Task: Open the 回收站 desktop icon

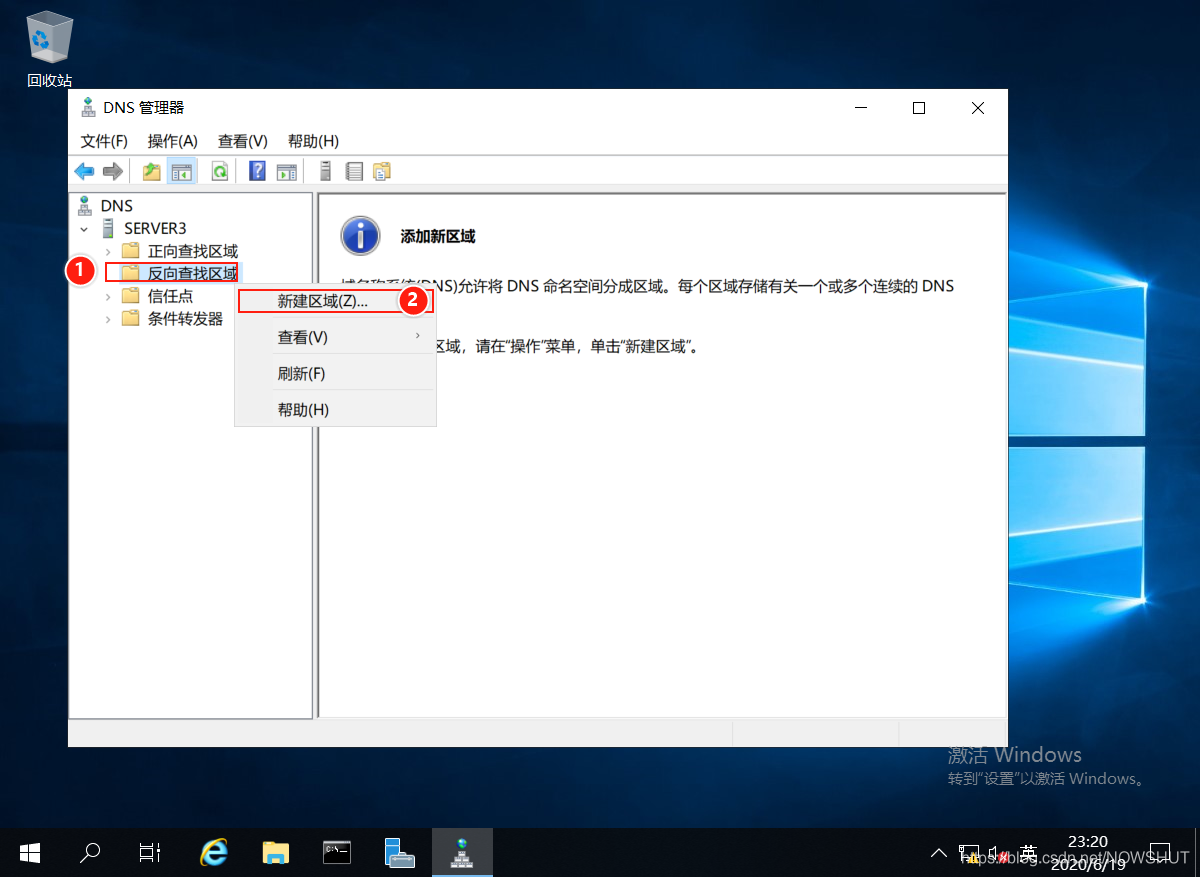Action: pos(48,45)
